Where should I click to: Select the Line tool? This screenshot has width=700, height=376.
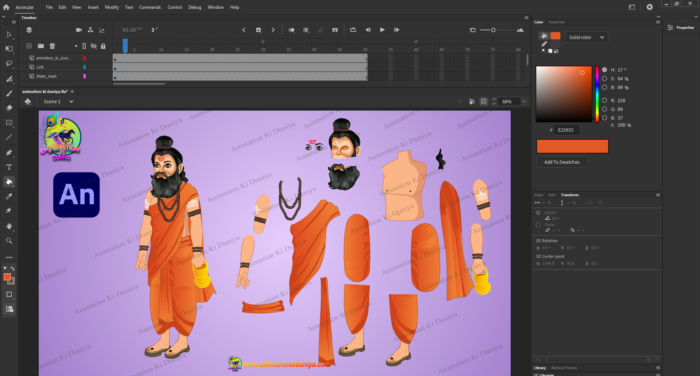pos(9,137)
